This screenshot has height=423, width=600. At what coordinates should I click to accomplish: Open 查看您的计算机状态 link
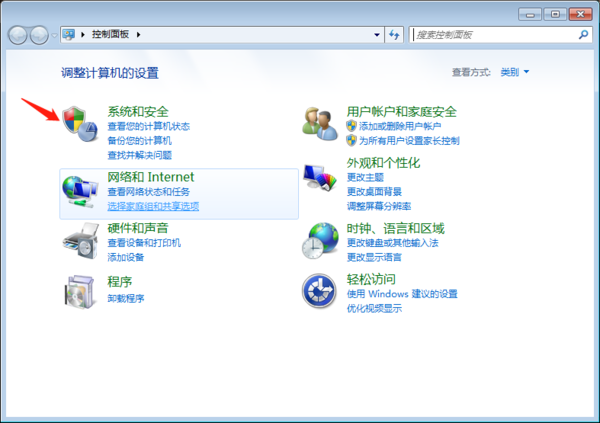(x=148, y=126)
